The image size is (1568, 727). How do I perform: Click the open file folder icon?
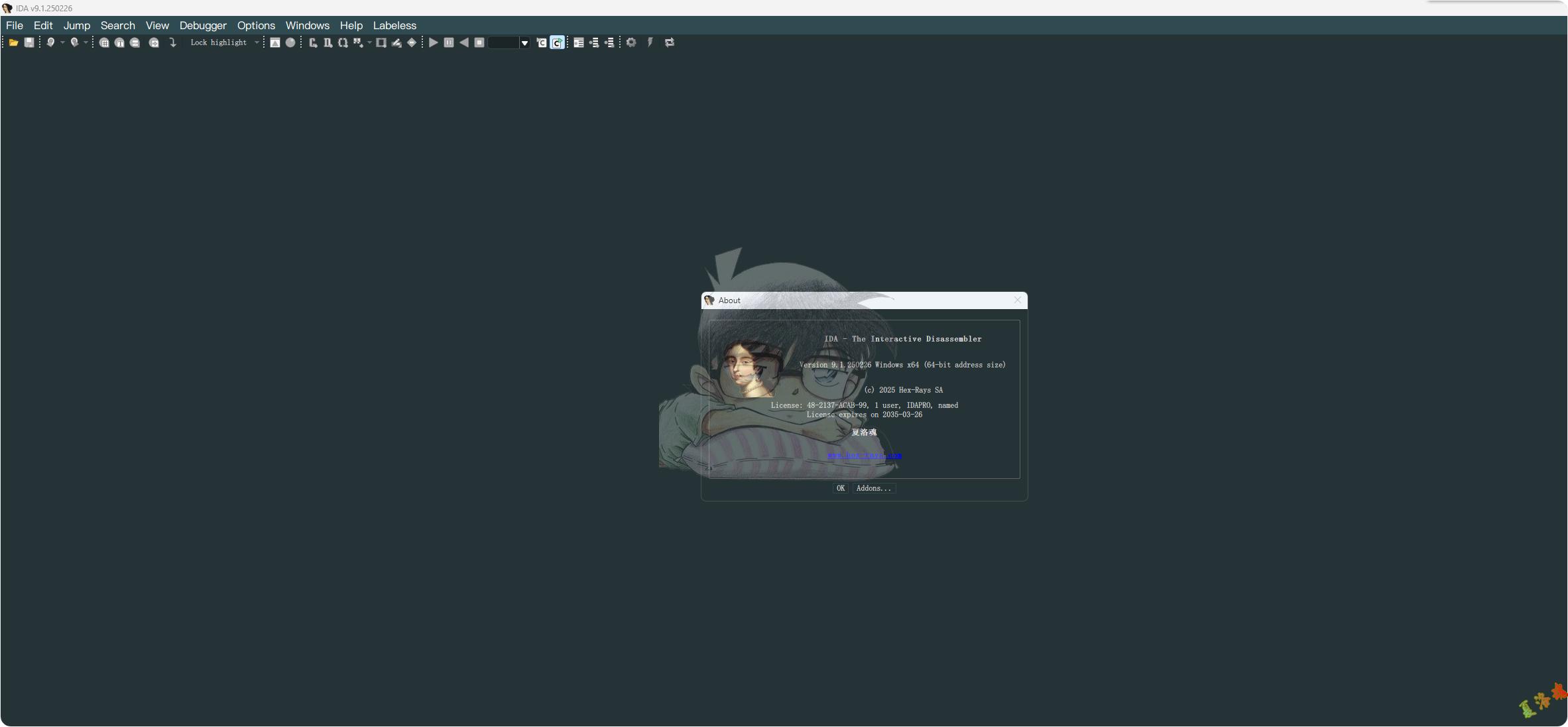click(x=13, y=42)
